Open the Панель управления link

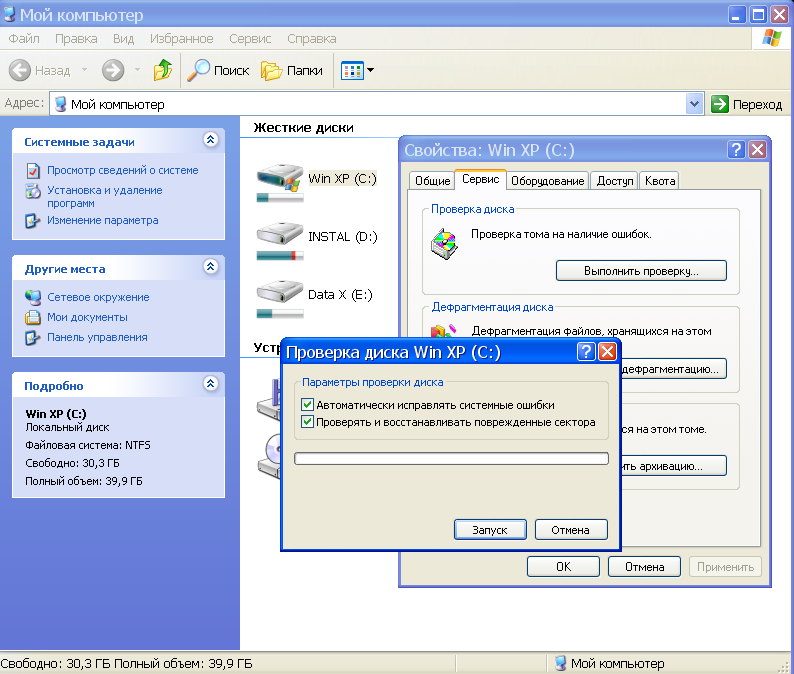(x=97, y=337)
